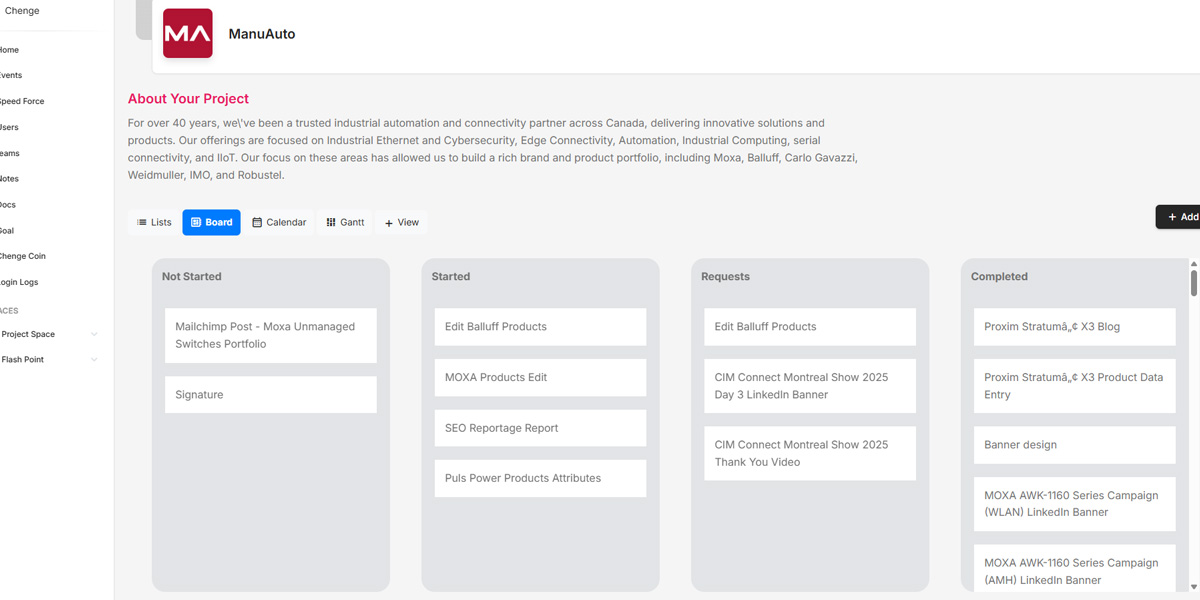Open MOXA AWK-1160 WLAN LinkedIn Banner card

[1075, 504]
